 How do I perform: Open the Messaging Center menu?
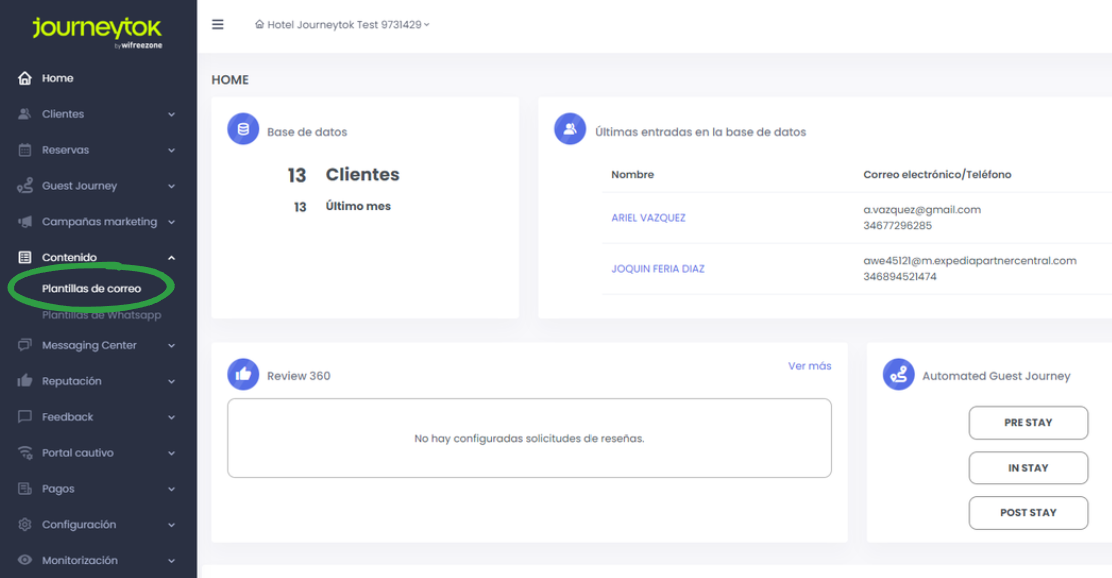pos(89,345)
